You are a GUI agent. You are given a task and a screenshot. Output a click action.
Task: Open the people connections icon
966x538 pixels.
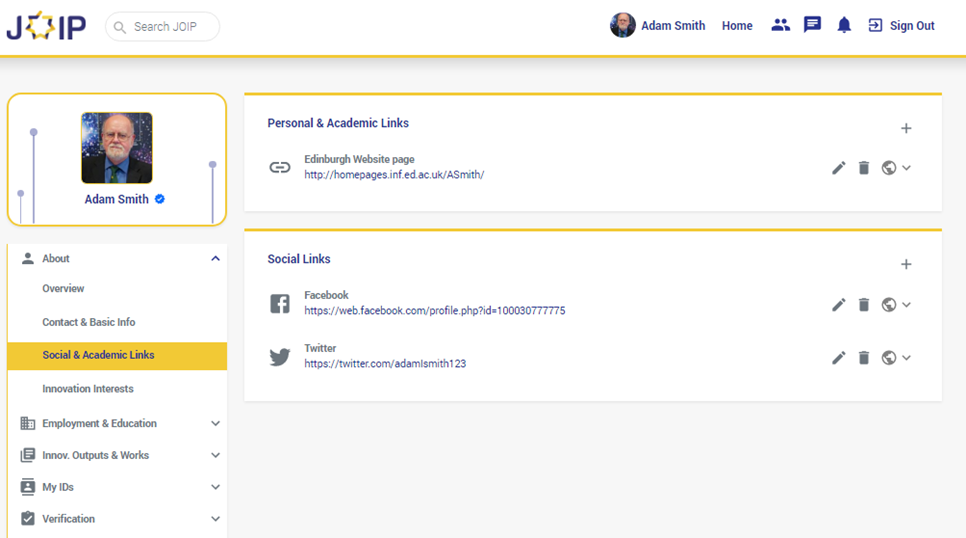(780, 26)
